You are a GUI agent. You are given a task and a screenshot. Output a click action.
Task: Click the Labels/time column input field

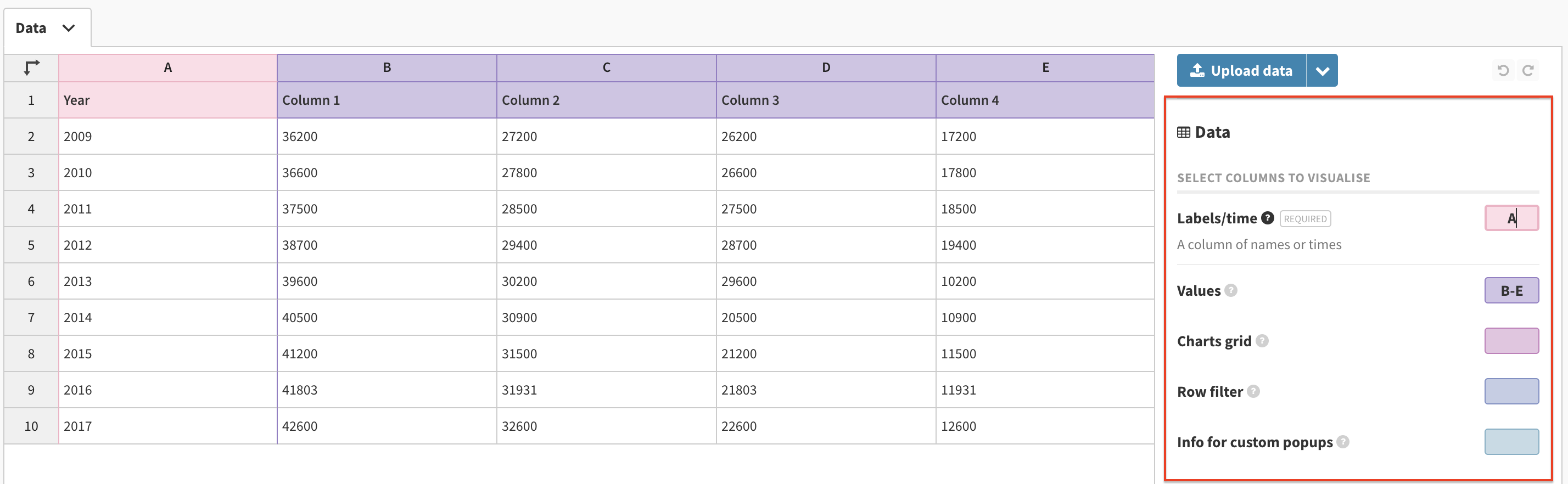(x=1511, y=218)
